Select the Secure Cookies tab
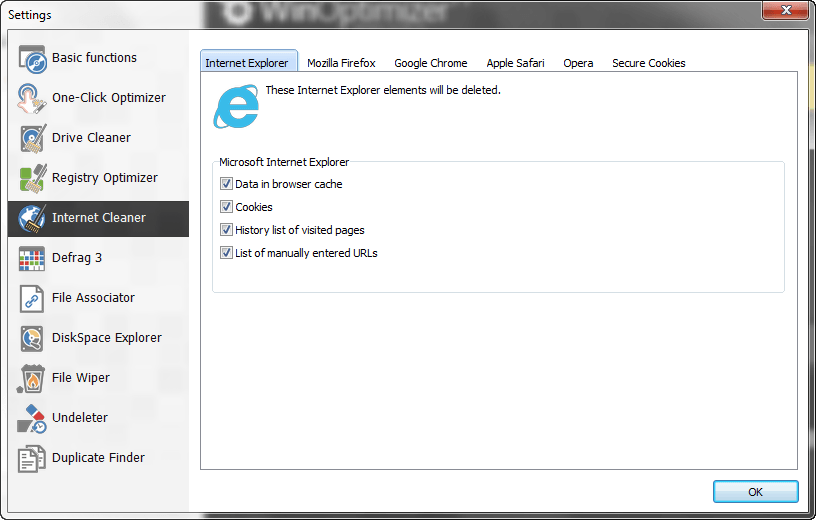The image size is (816, 520). (648, 63)
